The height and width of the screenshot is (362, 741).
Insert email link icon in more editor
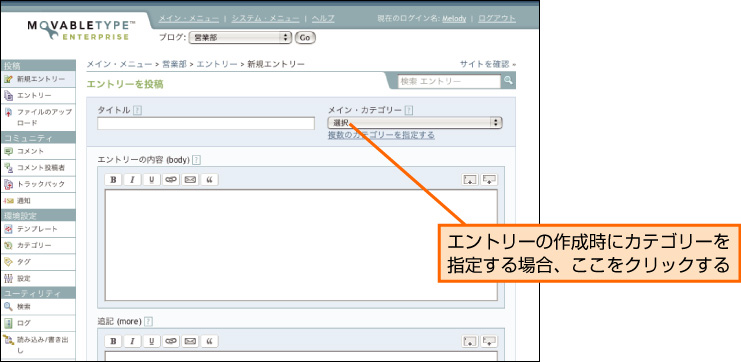tap(190, 341)
